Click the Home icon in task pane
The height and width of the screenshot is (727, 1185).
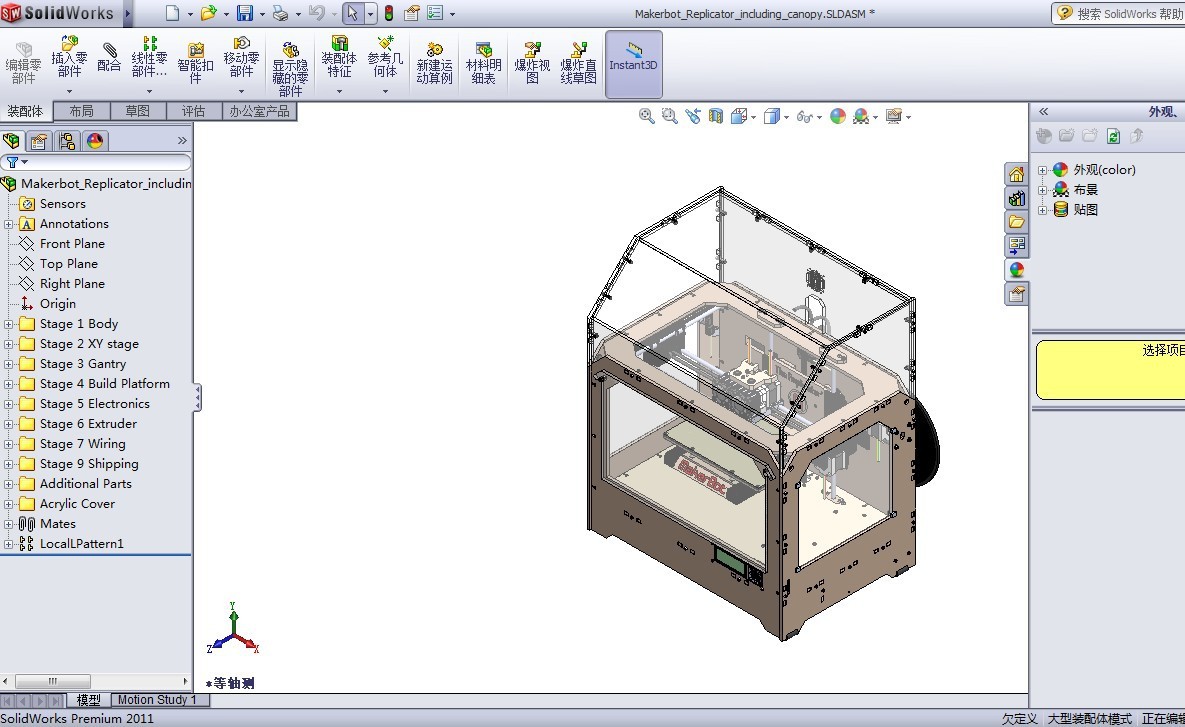point(1016,175)
